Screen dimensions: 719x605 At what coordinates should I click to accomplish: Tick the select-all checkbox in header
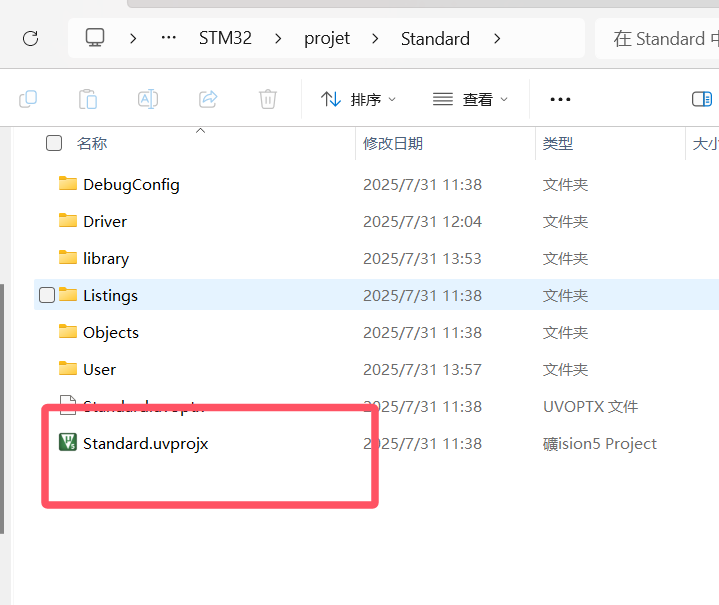coord(54,143)
